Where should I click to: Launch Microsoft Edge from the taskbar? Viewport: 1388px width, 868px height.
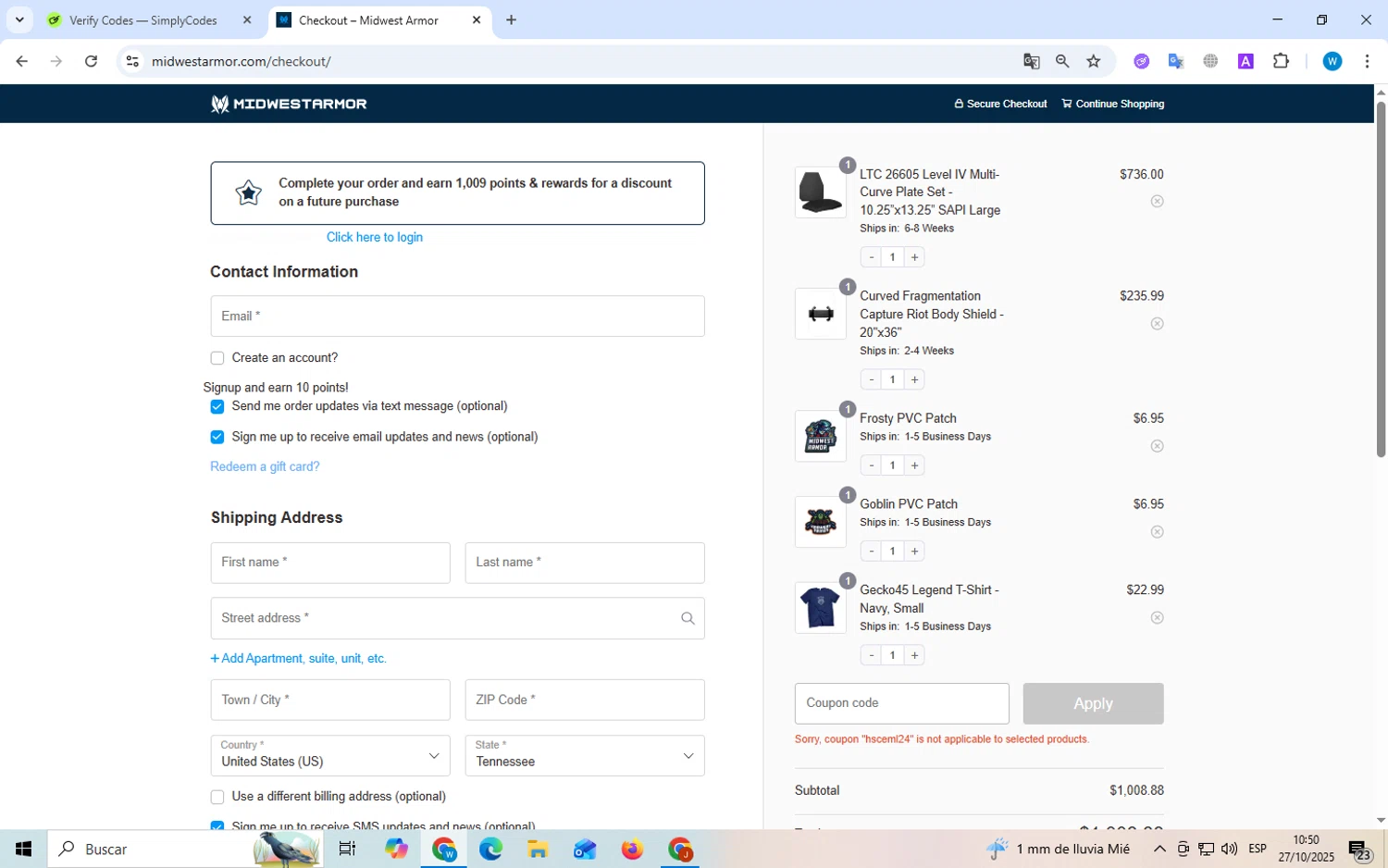(x=490, y=849)
